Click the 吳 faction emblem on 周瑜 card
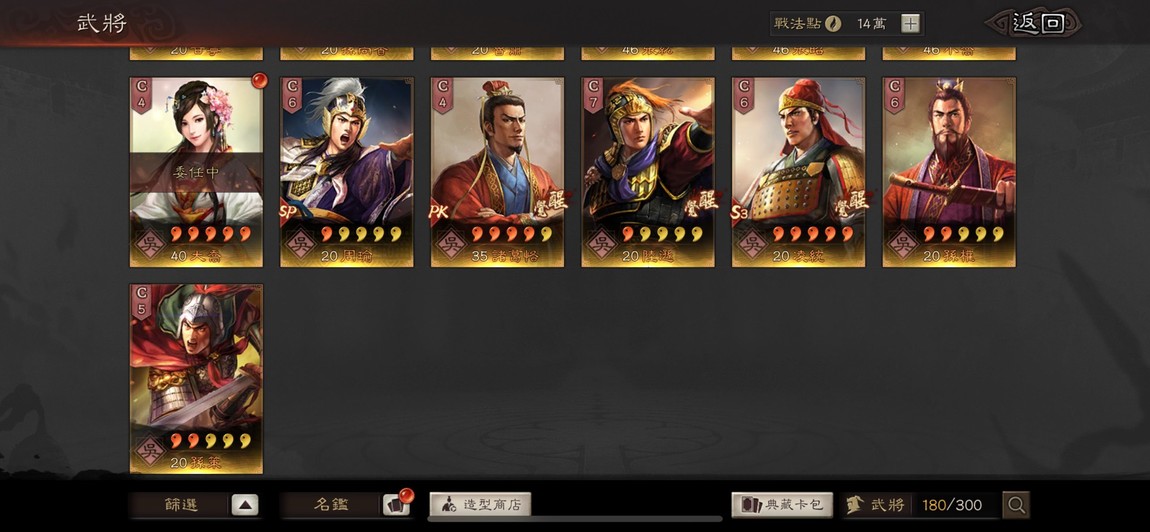Image resolution: width=1150 pixels, height=532 pixels. tap(300, 242)
